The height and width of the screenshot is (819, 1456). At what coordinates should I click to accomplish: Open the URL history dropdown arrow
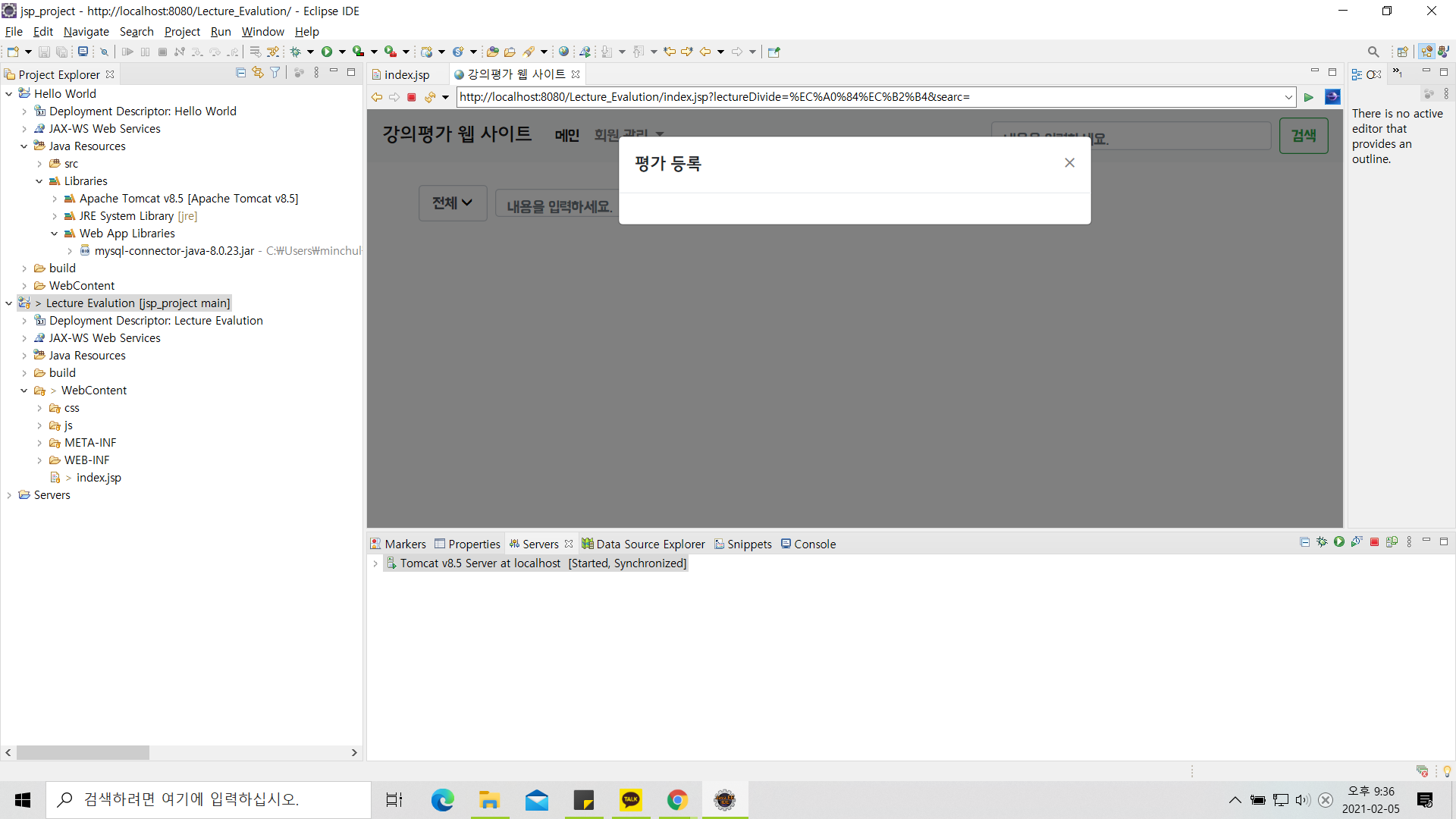click(x=1288, y=97)
